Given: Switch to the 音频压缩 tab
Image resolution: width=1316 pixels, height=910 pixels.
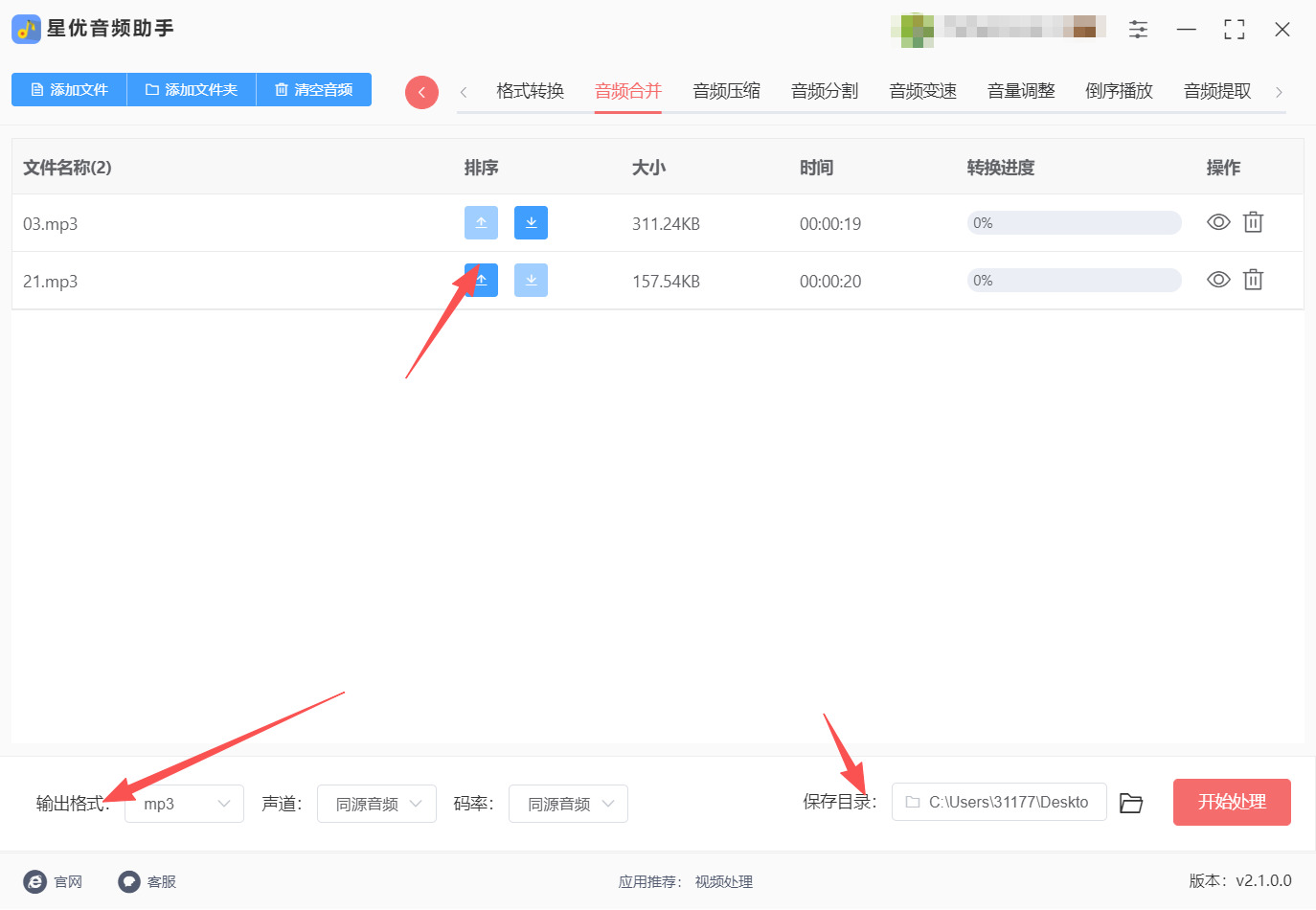Looking at the screenshot, I should tap(726, 91).
